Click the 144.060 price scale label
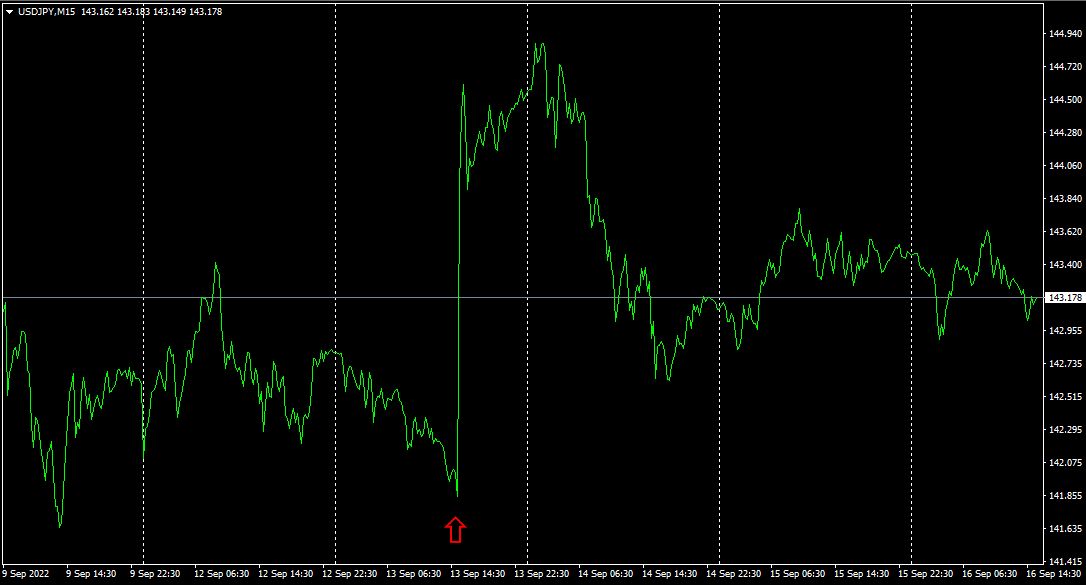Screen dimensions: 1086x585 click(x=1065, y=165)
